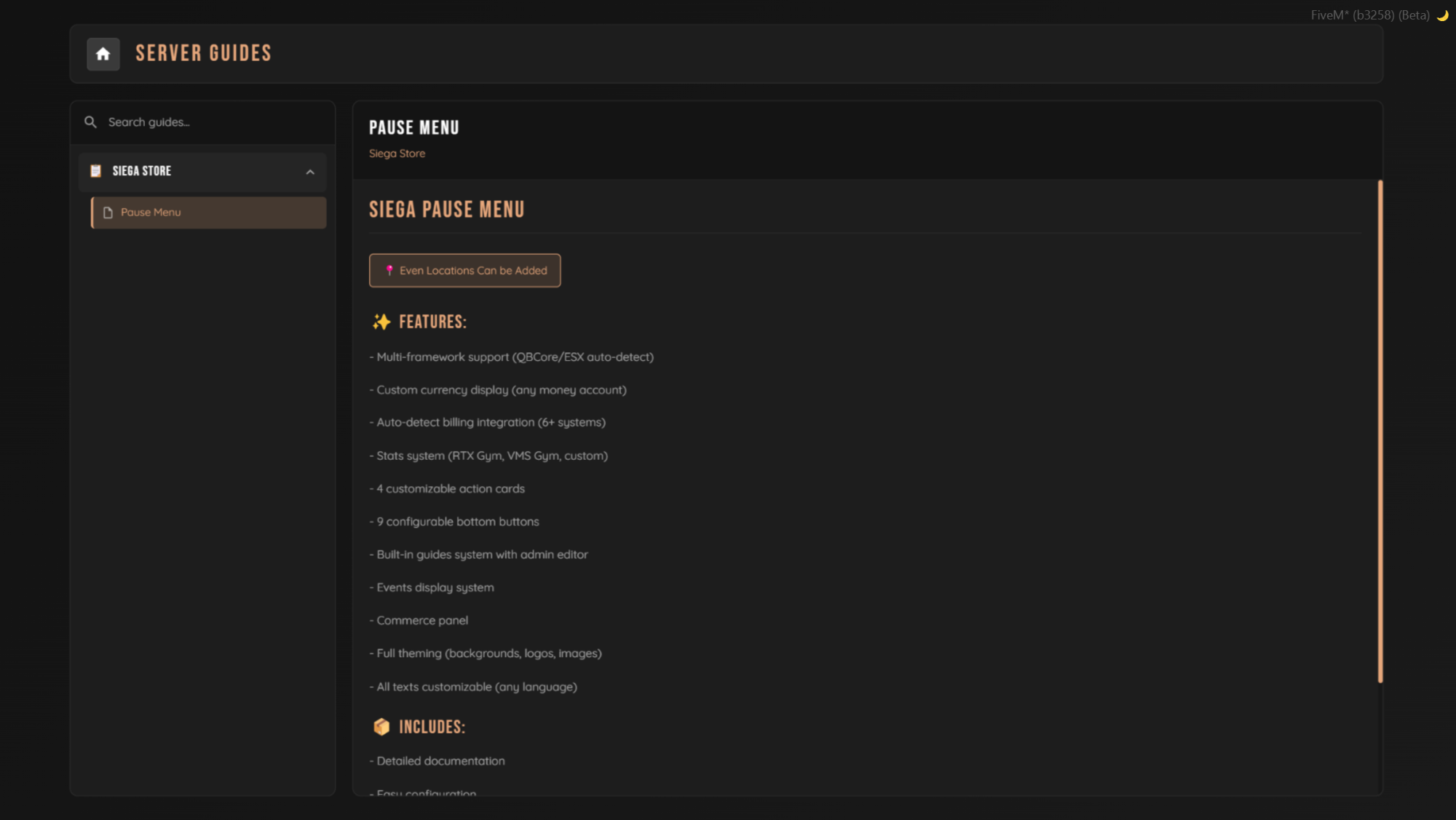1456x820 pixels.
Task: Click the FEATURES: heading text
Action: [432, 322]
